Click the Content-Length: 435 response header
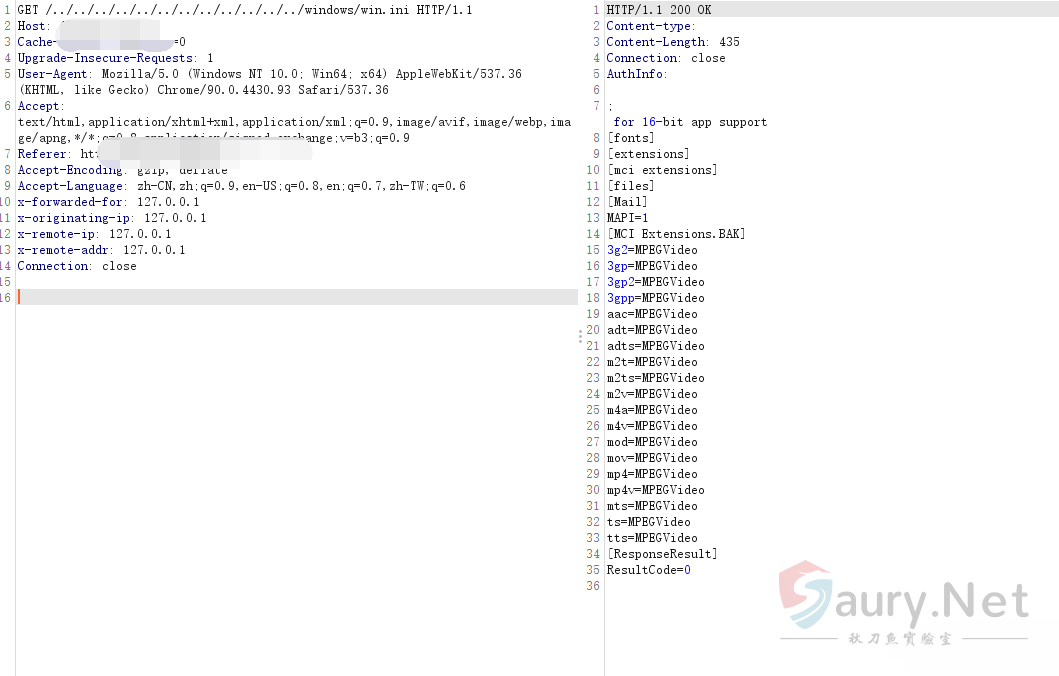Viewport: 1059px width, 676px height. (673, 42)
